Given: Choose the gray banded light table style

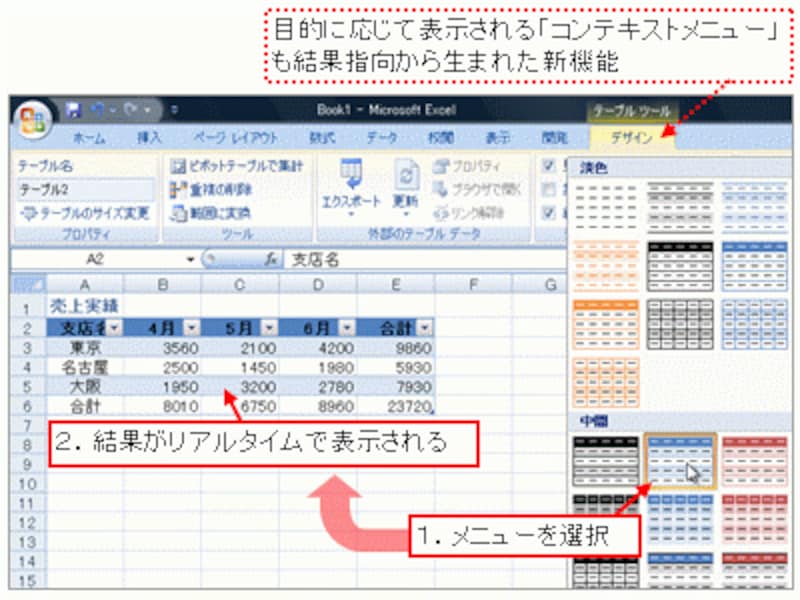Looking at the screenshot, I should click(x=680, y=208).
